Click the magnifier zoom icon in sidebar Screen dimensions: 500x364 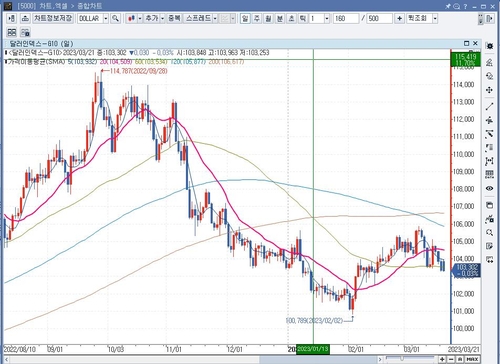[x=489, y=232]
